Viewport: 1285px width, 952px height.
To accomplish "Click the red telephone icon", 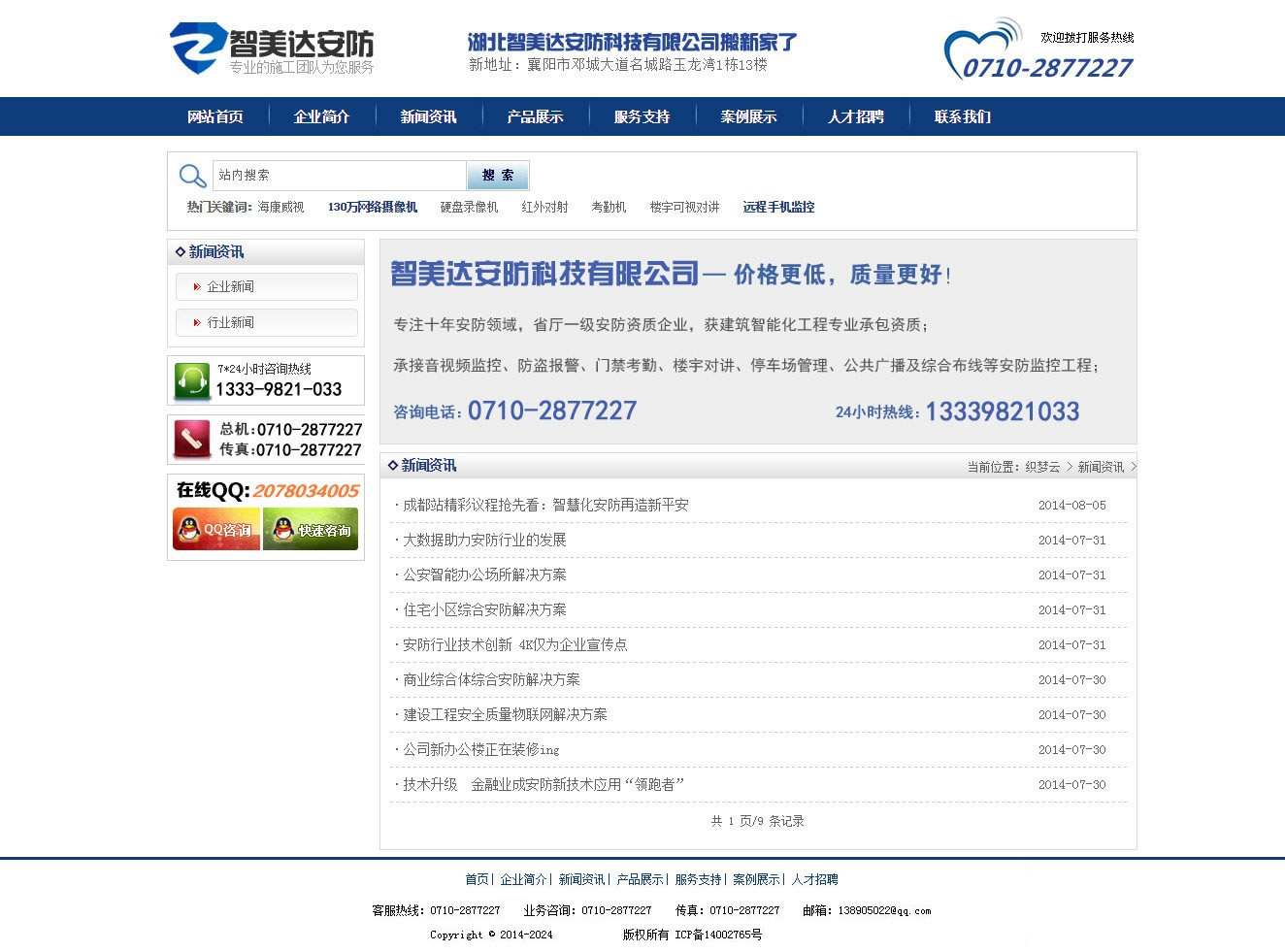I will pos(192,440).
